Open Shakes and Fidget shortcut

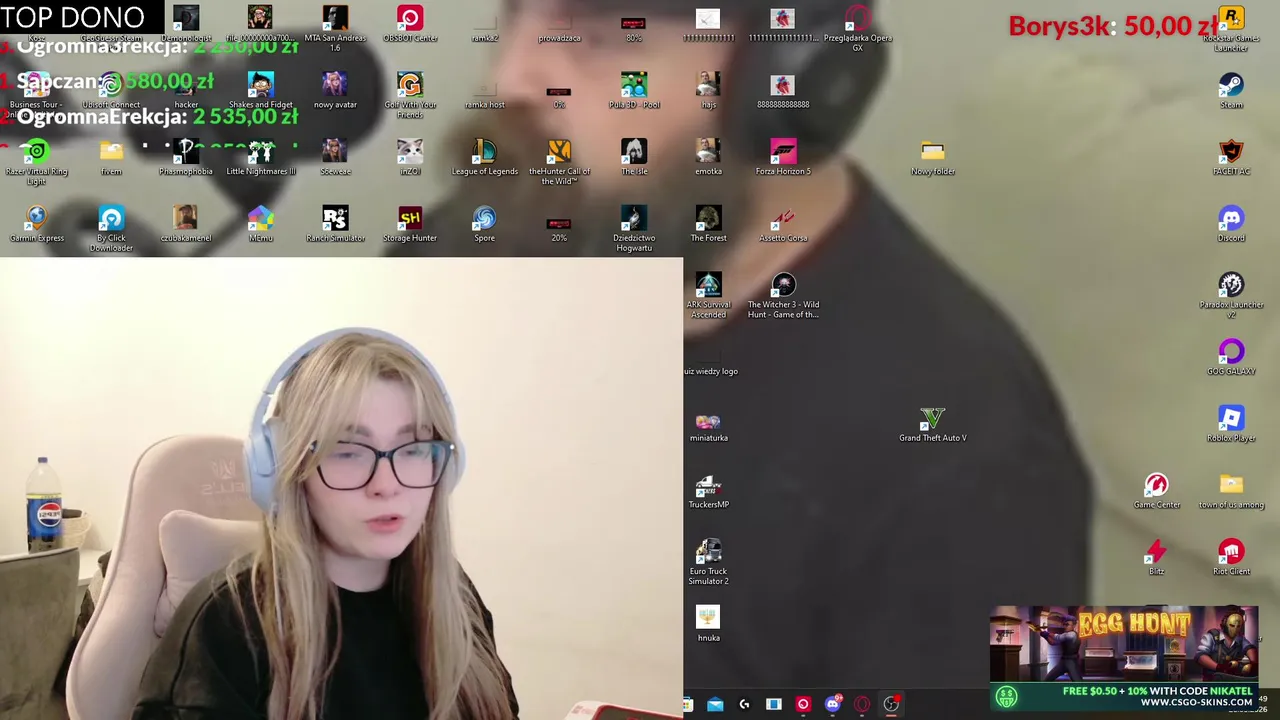(260, 91)
